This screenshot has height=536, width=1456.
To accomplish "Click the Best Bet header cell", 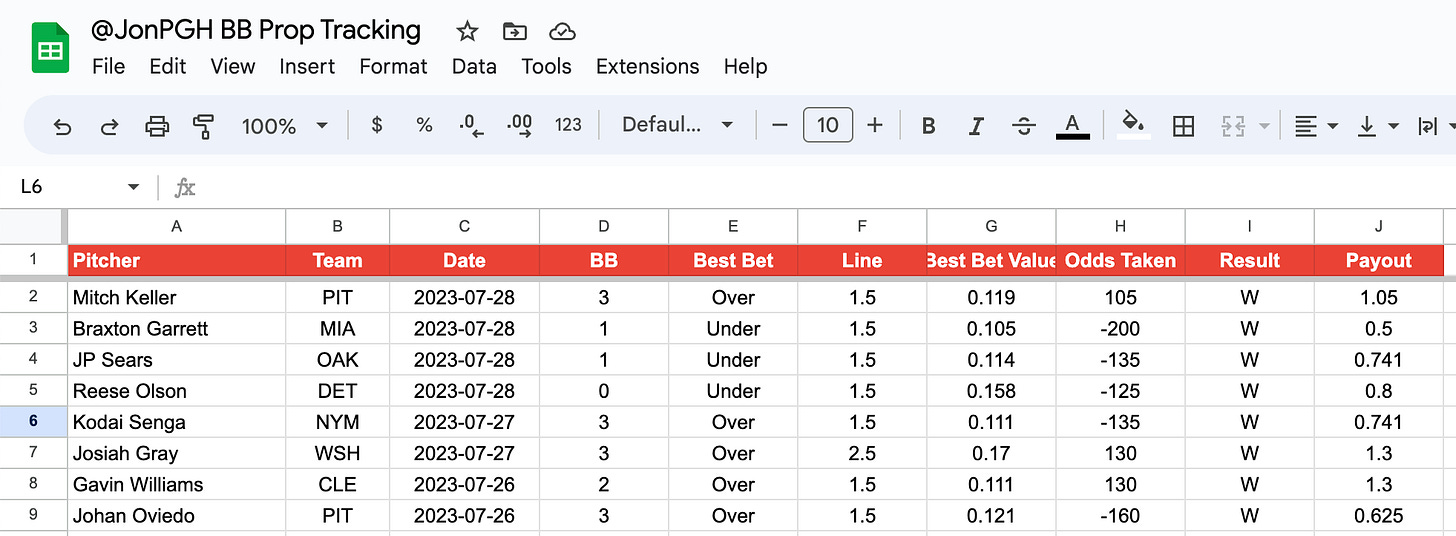I will click(733, 260).
